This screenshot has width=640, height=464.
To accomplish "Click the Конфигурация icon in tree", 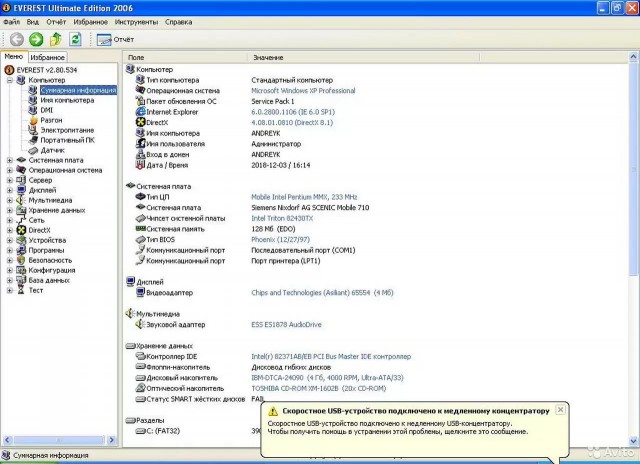I will coord(21,270).
